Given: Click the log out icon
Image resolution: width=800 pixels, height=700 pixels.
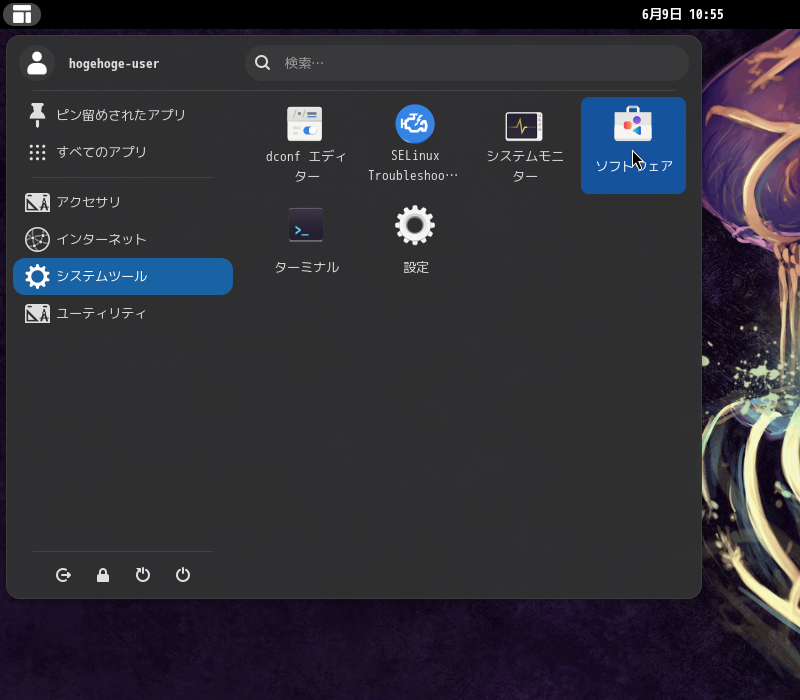Looking at the screenshot, I should coord(63,575).
